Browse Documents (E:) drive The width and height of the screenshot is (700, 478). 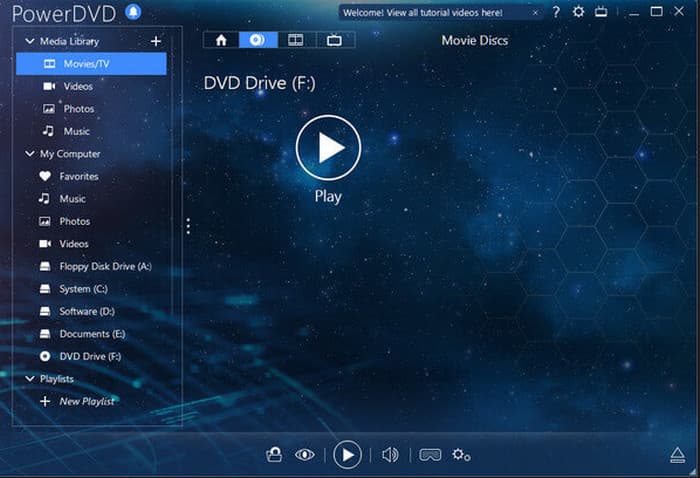click(91, 334)
